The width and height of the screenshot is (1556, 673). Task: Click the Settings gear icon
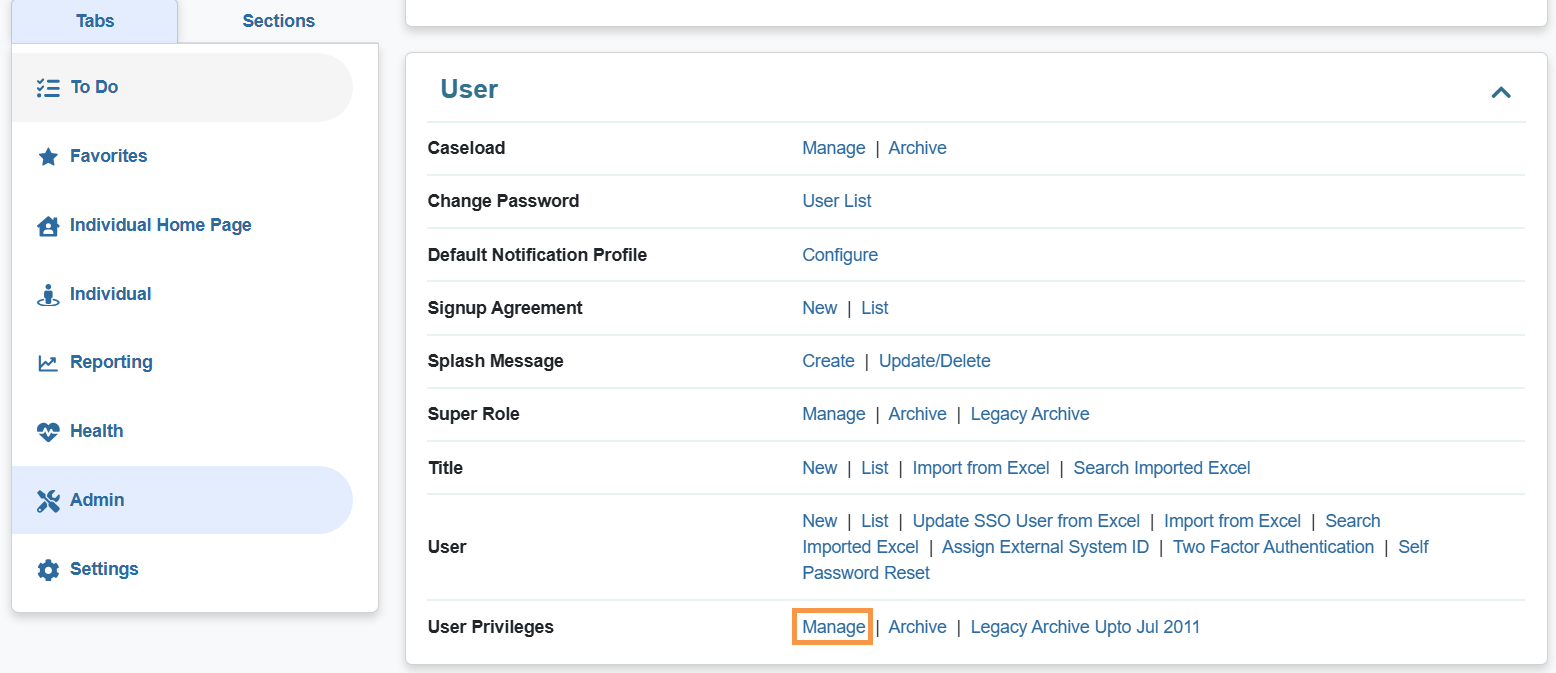click(48, 570)
